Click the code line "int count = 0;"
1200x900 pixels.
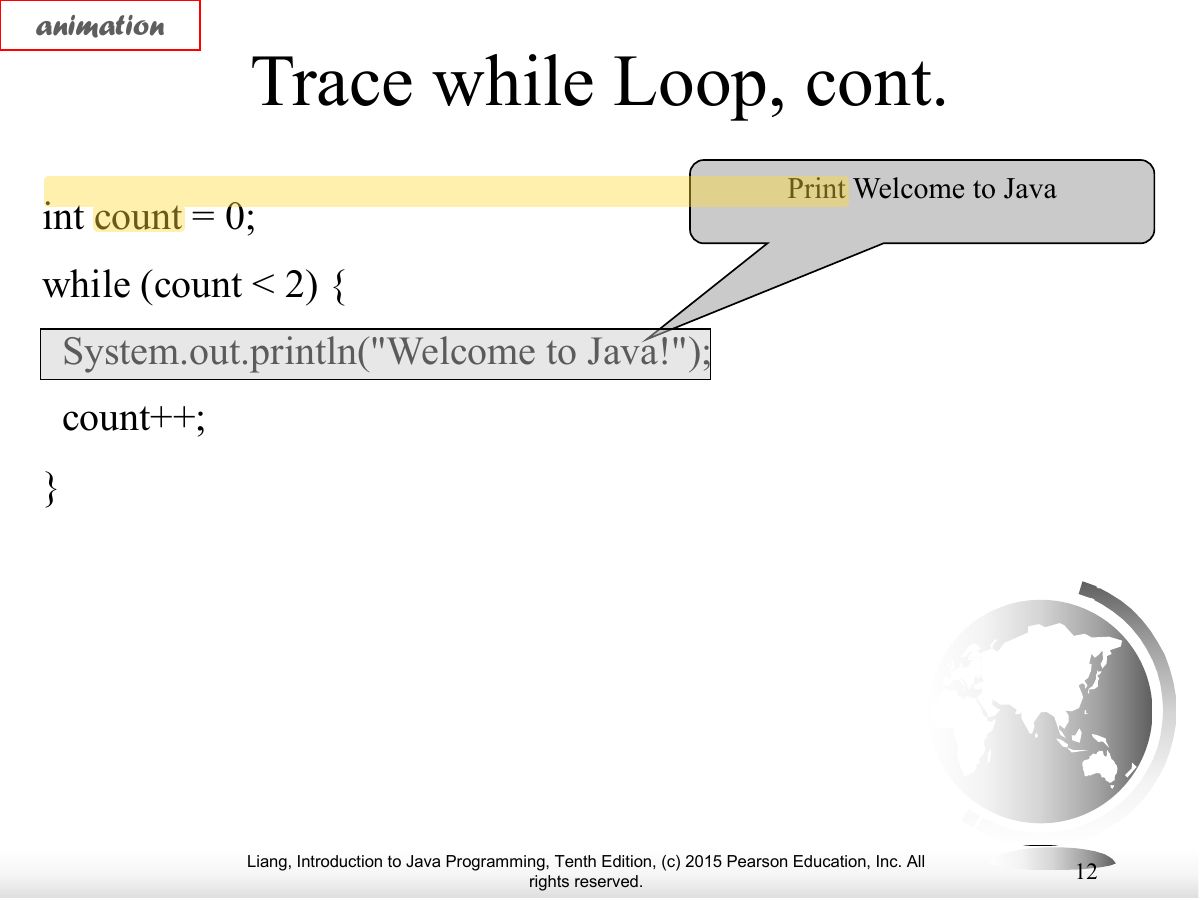tap(149, 218)
